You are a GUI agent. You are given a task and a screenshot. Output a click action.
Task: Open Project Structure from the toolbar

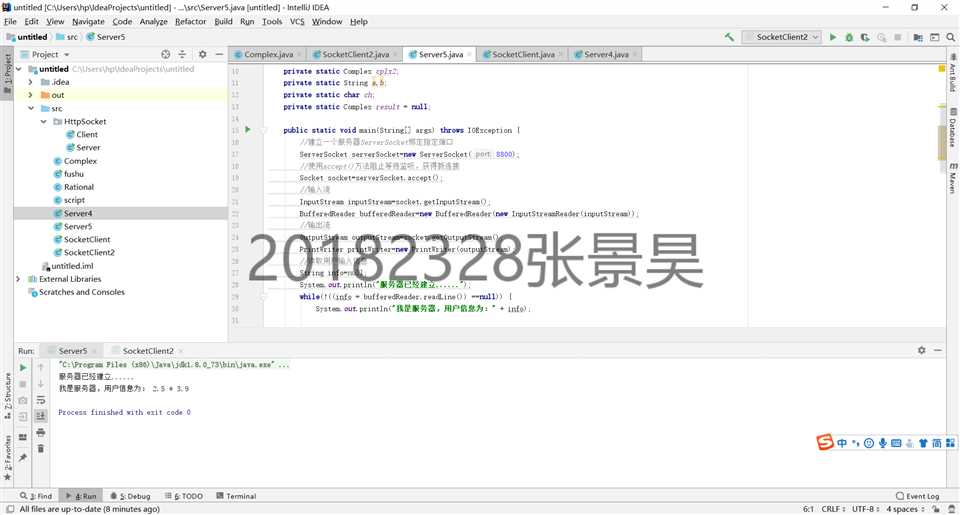pos(918,37)
